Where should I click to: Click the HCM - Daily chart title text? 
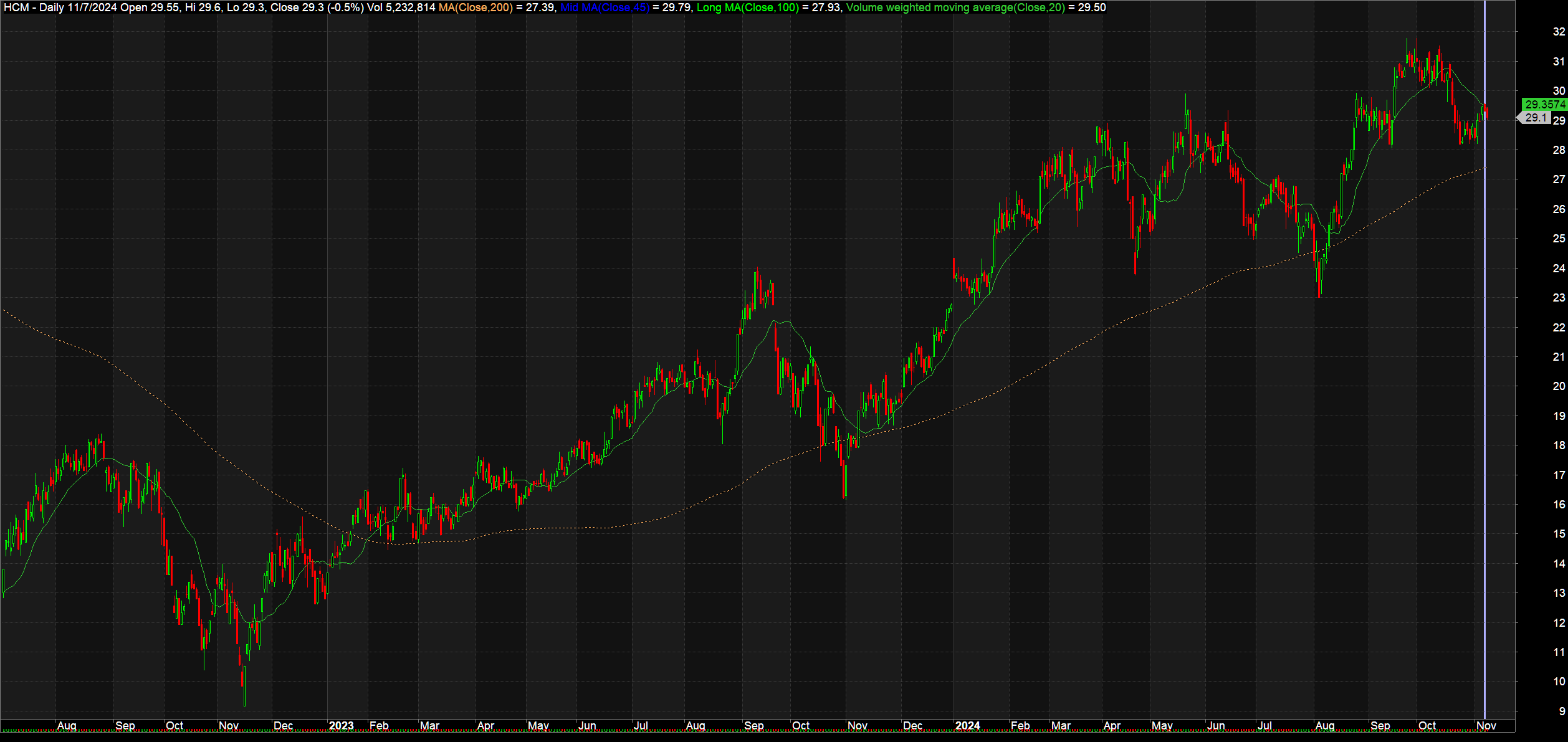pos(34,7)
